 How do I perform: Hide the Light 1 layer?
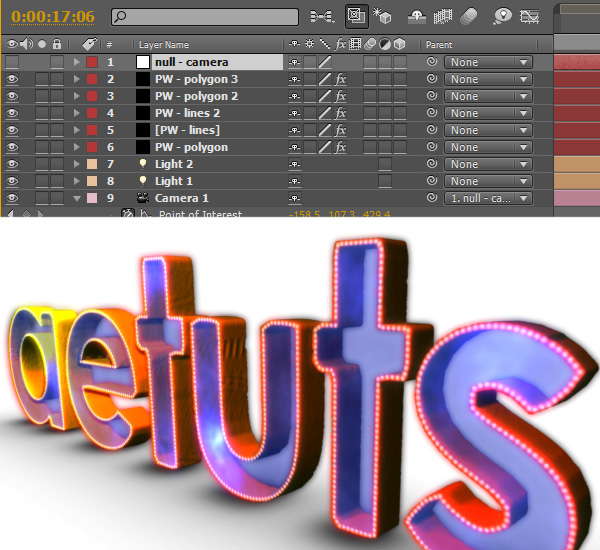[12, 181]
